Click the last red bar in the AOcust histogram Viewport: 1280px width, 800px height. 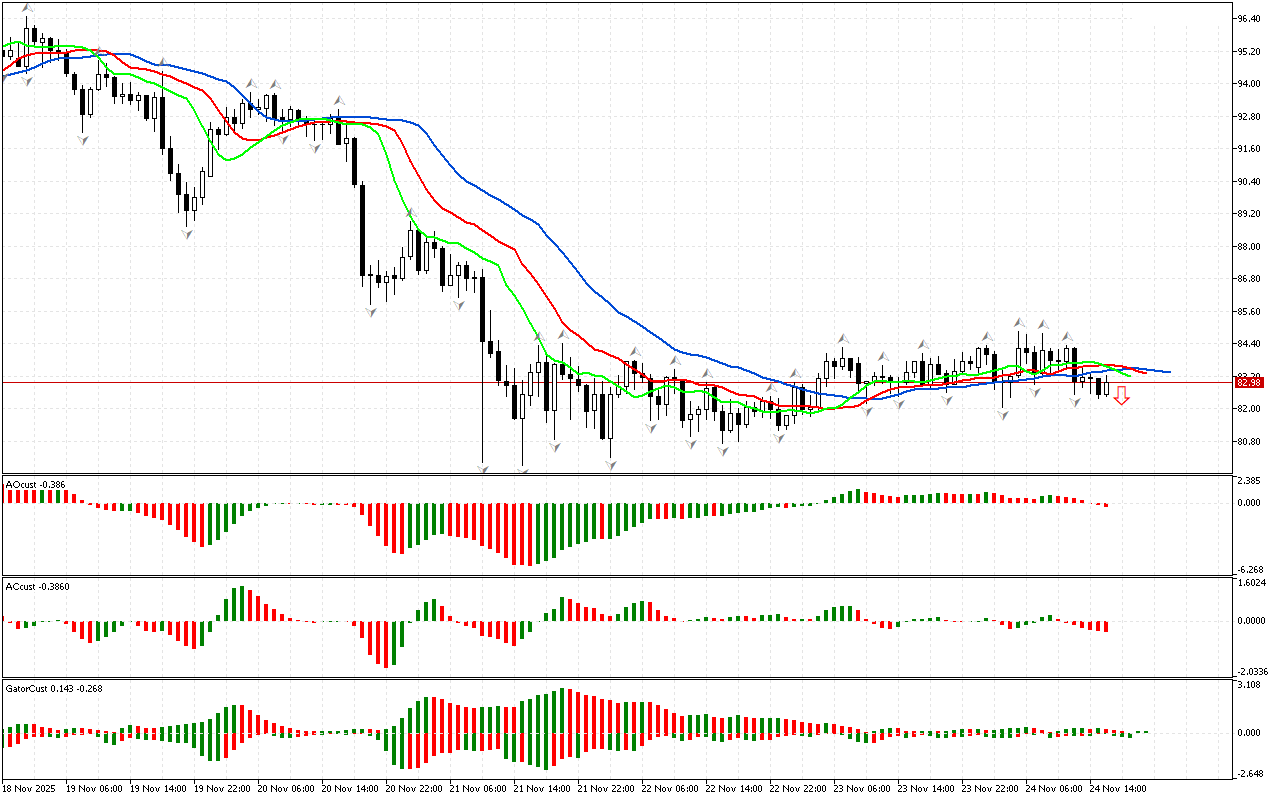[x=1106, y=505]
